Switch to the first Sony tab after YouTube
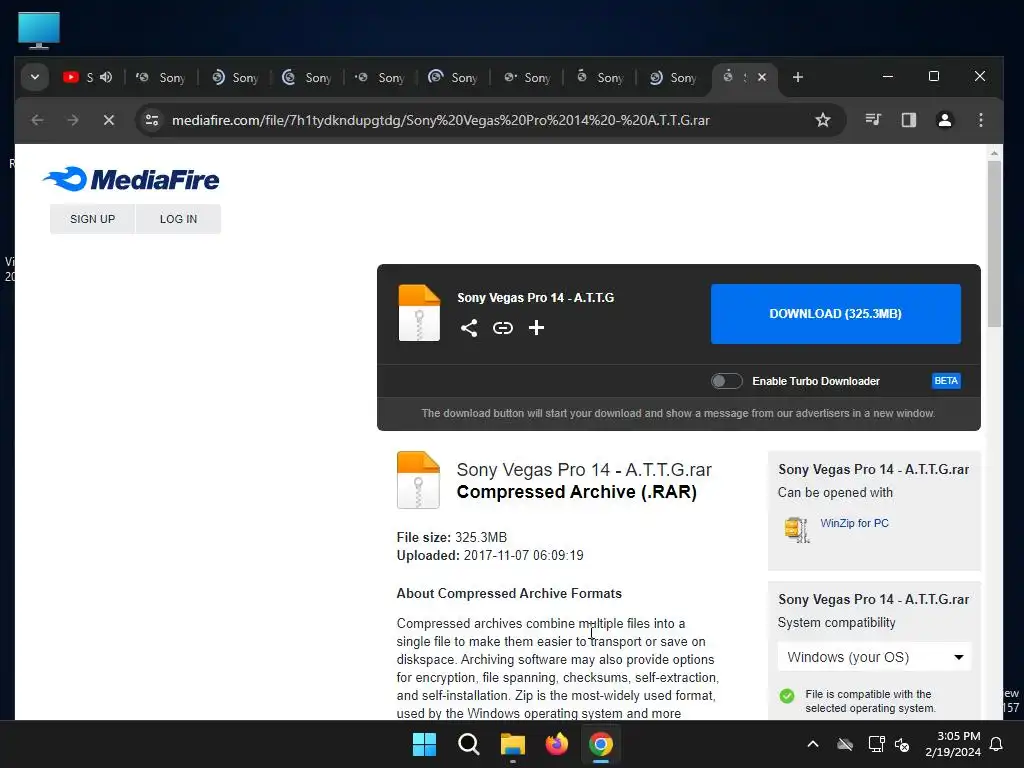Image resolution: width=1024 pixels, height=768 pixels. (x=161, y=77)
